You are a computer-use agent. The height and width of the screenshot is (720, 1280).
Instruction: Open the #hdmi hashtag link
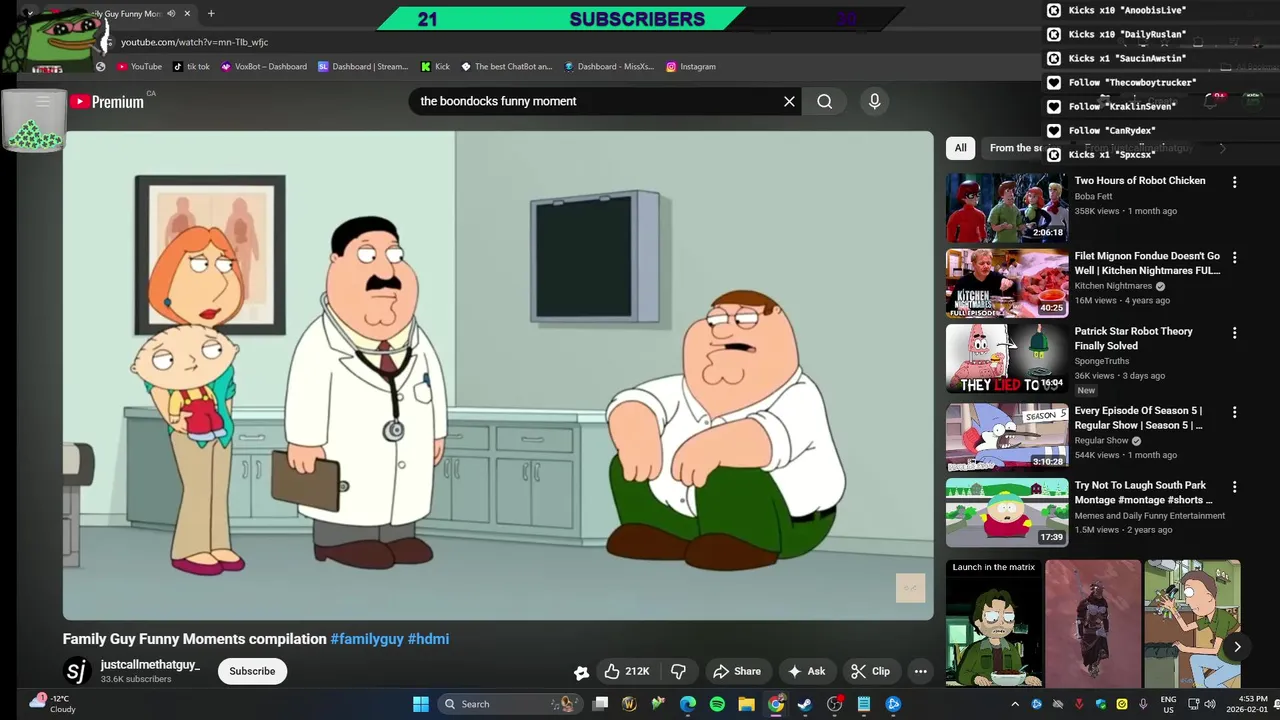[x=428, y=639]
